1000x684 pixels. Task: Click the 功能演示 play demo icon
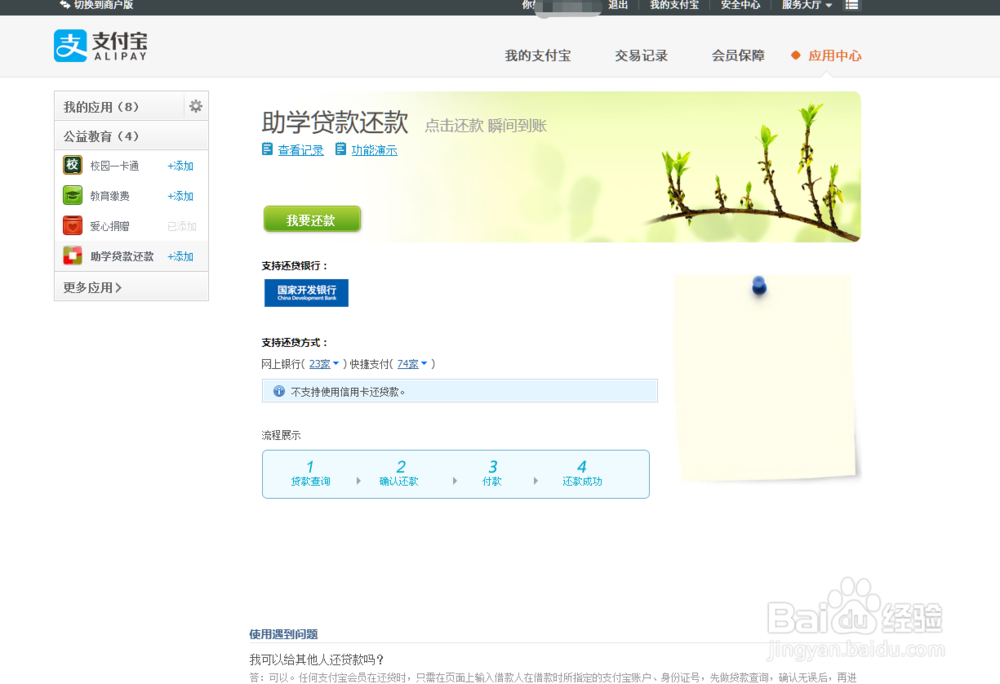tap(341, 149)
